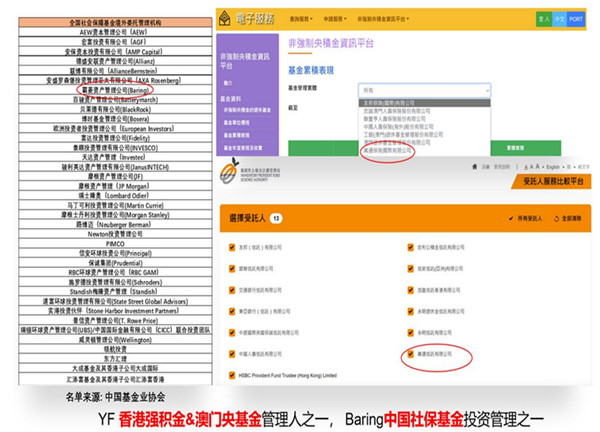Open the 基金管理實體 combo box
Image resolution: width=600 pixels, height=432 pixels.
[424, 91]
